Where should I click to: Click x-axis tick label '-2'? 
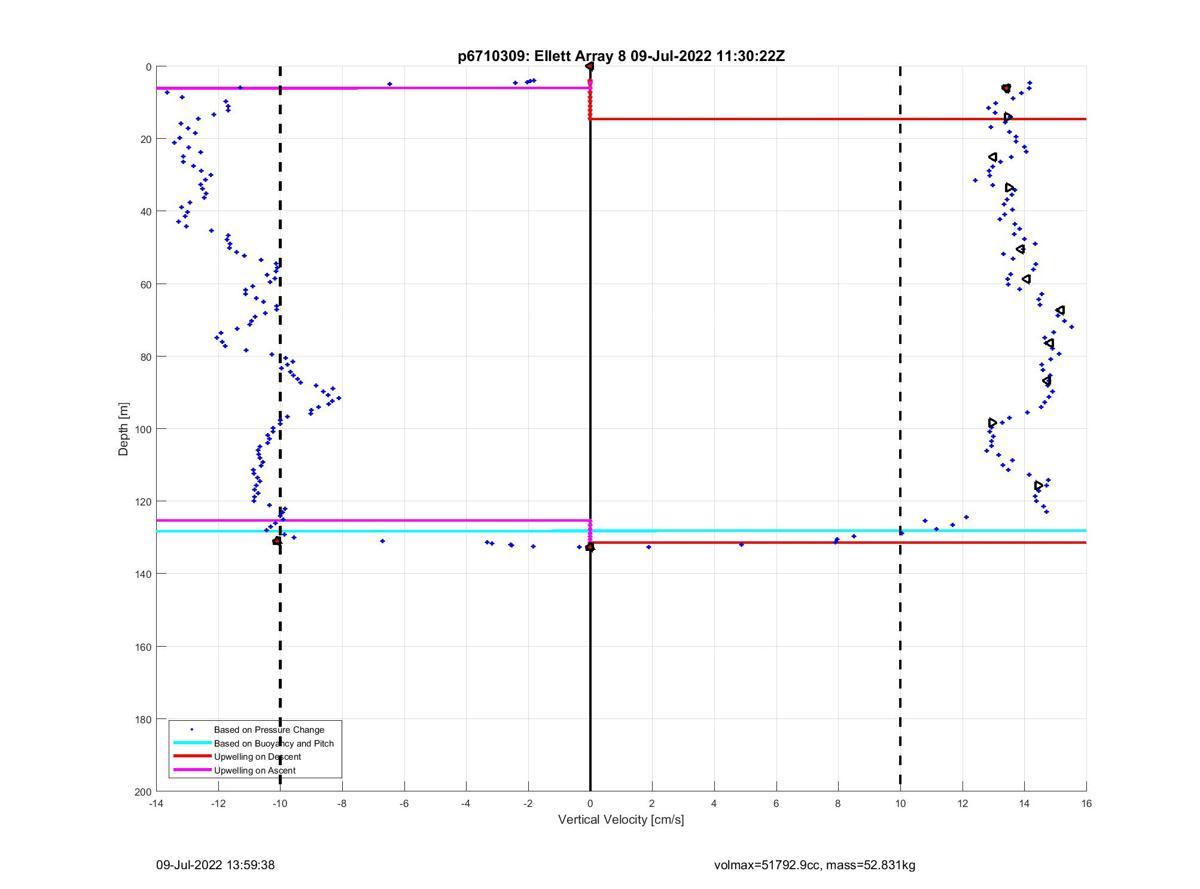[528, 803]
